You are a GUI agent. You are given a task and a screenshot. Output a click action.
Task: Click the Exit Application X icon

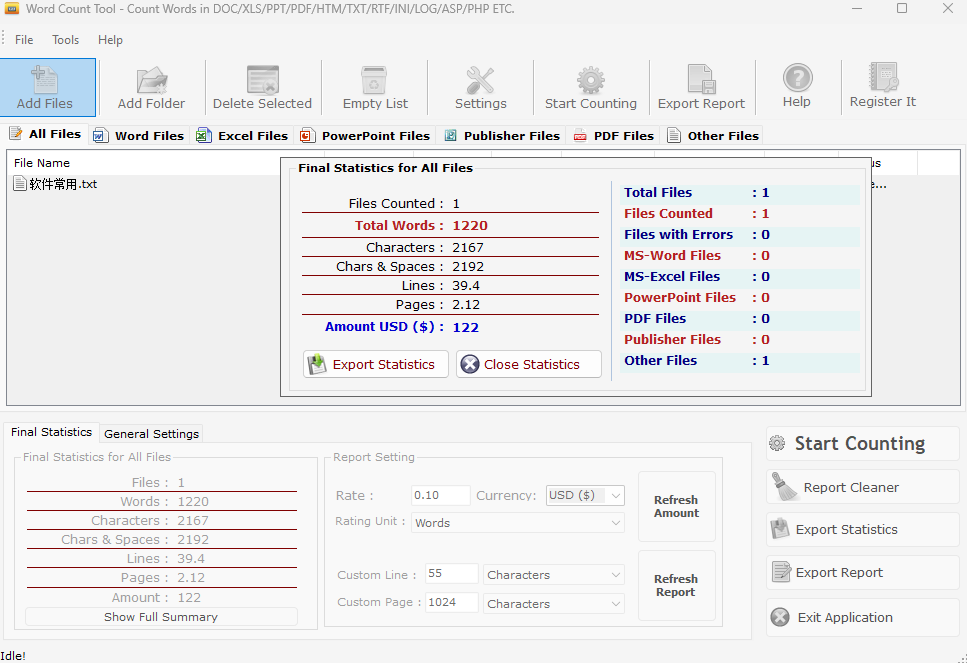tap(780, 617)
